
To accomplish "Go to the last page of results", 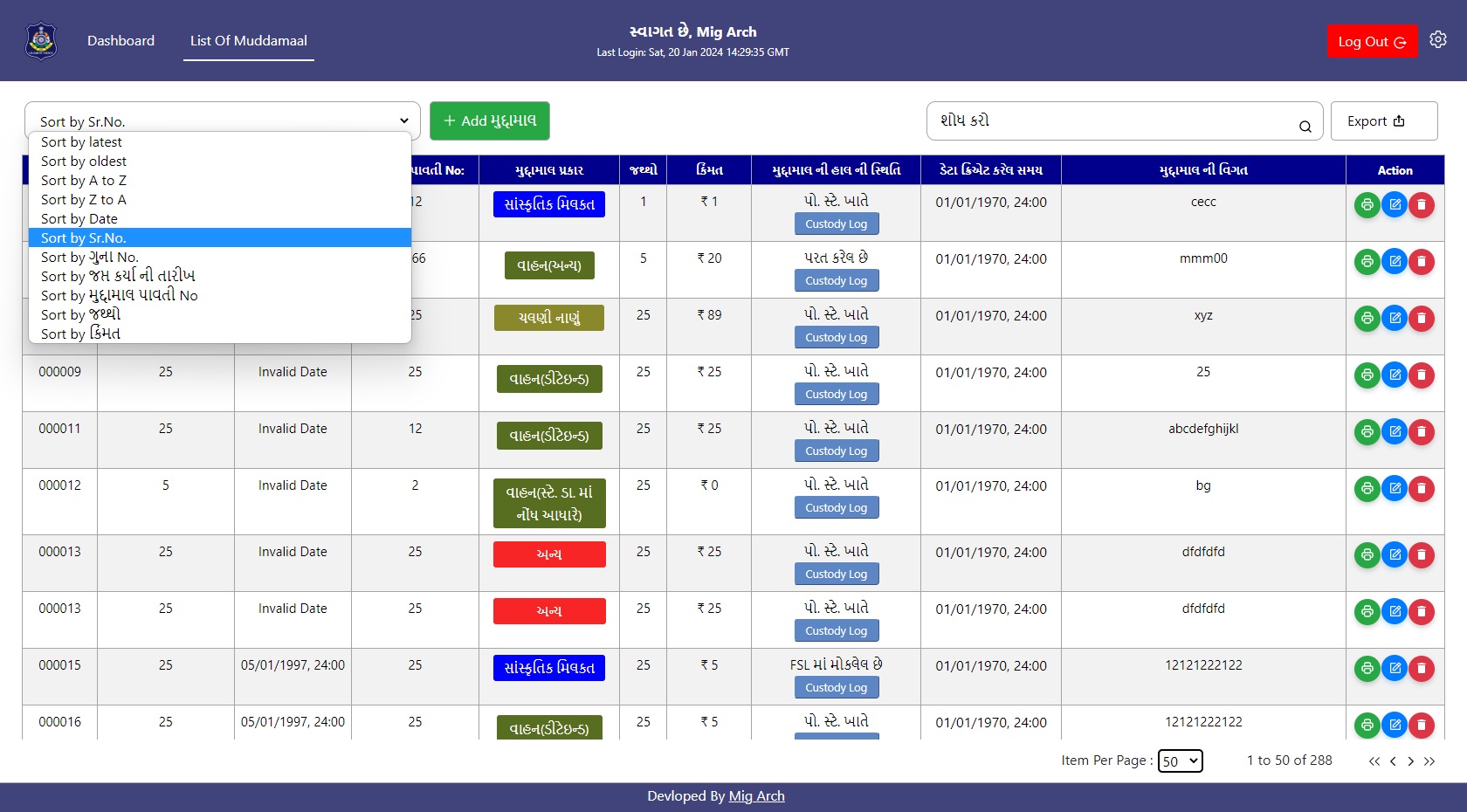I will pos(1429,761).
